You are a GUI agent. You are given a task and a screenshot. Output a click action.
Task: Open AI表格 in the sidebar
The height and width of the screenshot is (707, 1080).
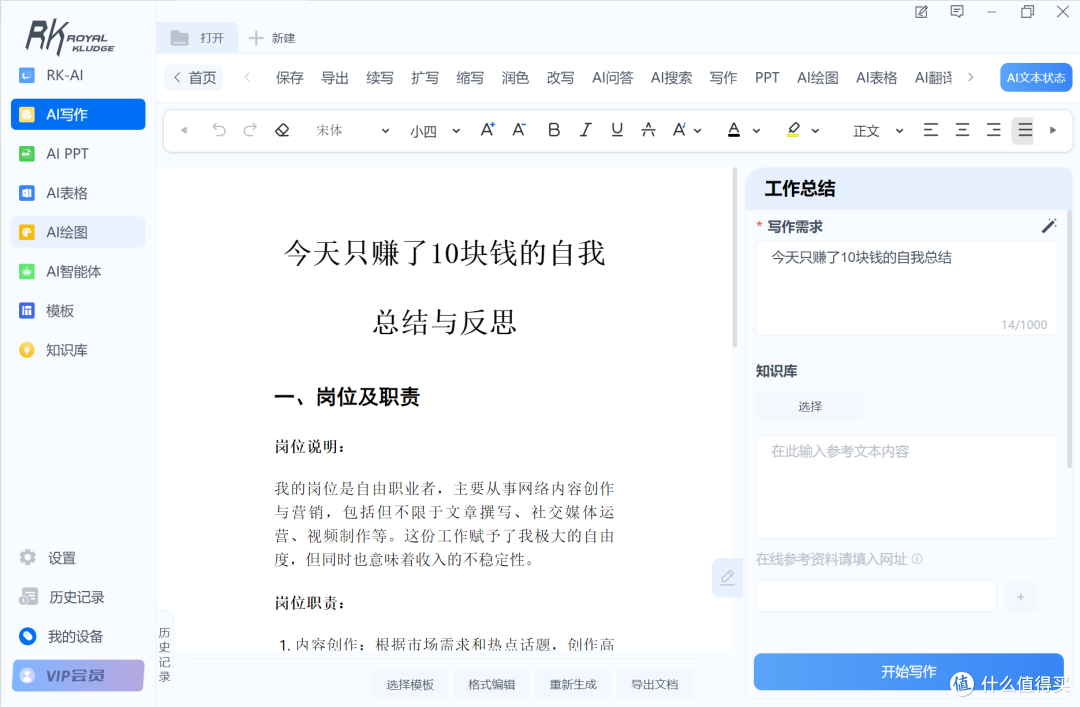click(x=78, y=193)
